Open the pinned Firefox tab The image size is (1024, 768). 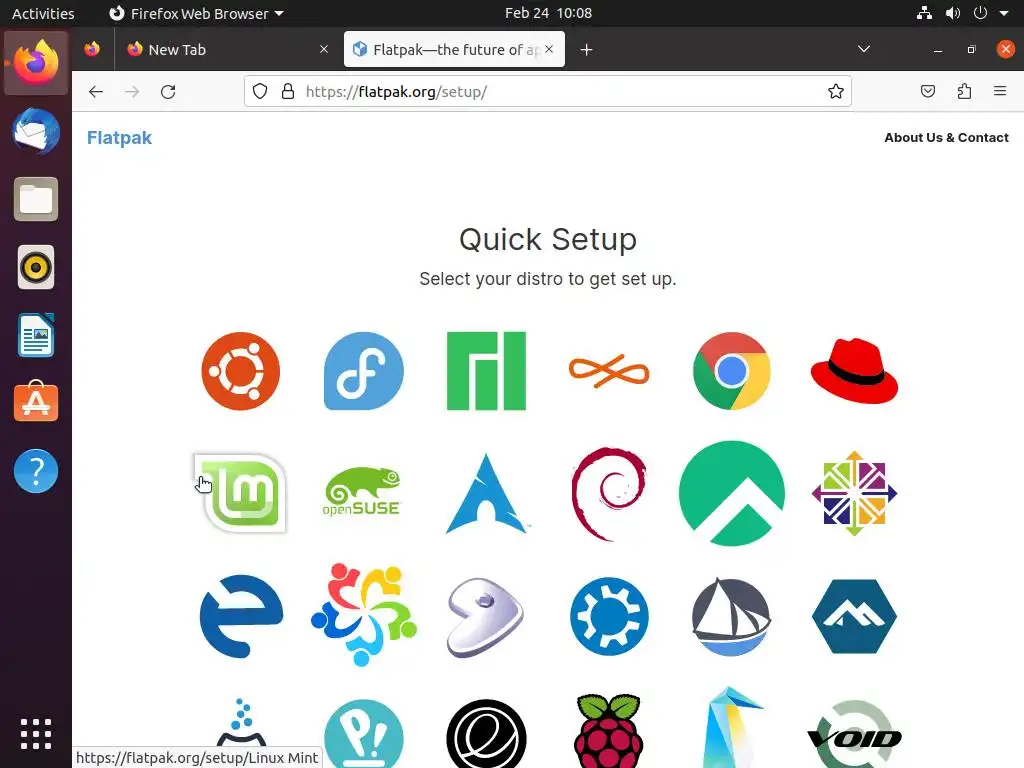[x=92, y=50]
